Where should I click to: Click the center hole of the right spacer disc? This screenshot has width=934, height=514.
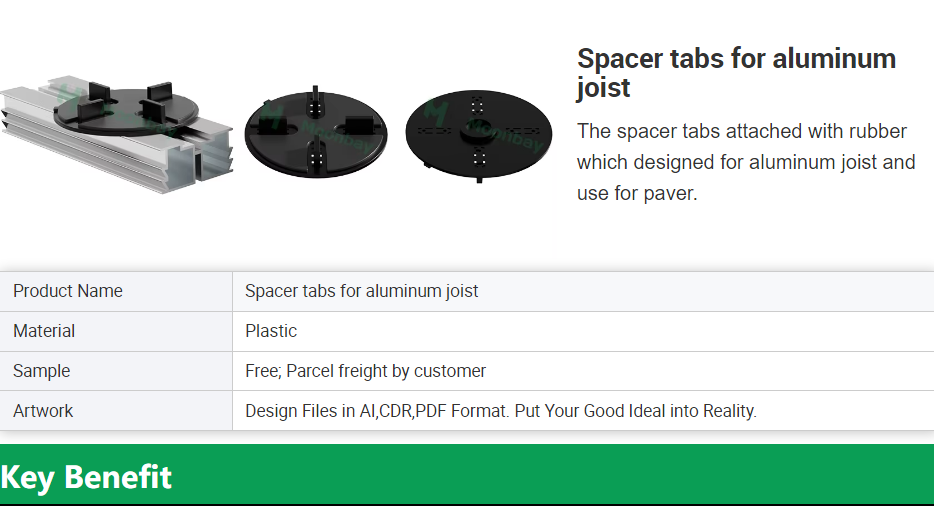pos(477,132)
